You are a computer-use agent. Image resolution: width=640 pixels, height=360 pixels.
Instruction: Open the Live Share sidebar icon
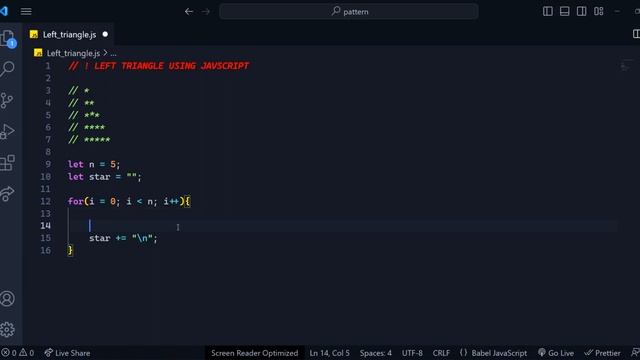point(7,193)
